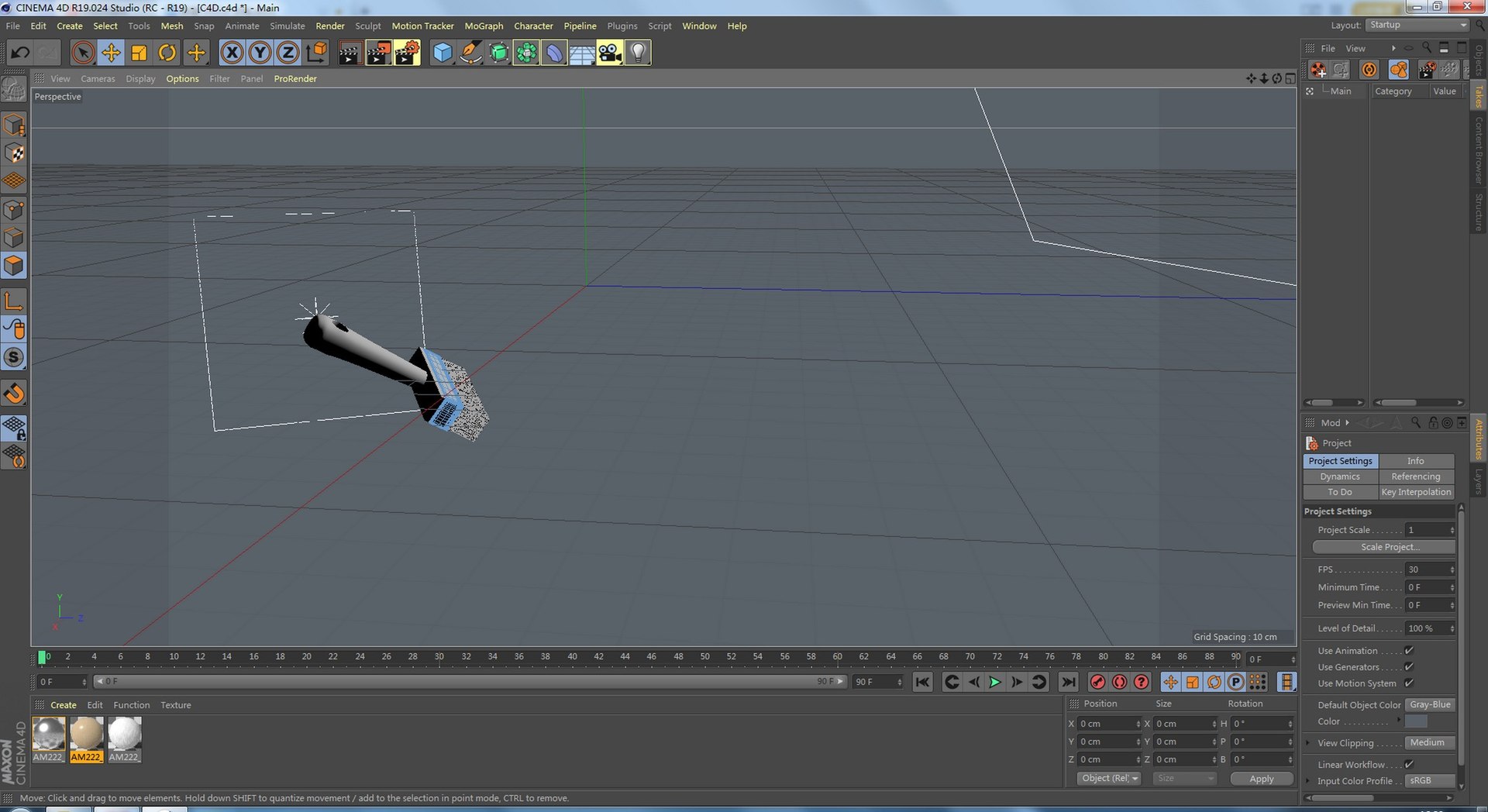Open the floor environment icon
This screenshot has width=1488, height=812.
582,53
